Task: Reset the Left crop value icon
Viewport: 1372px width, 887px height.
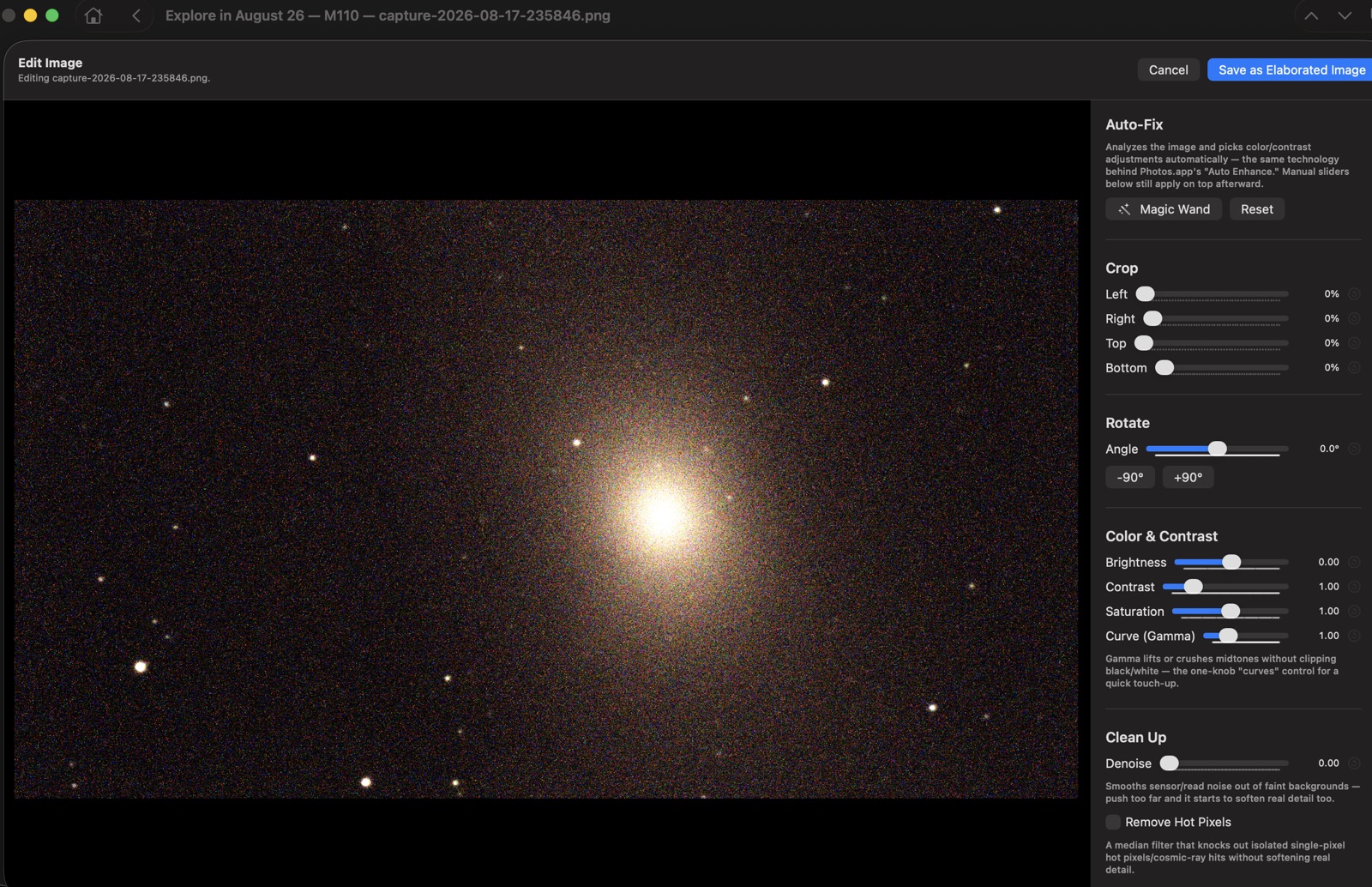Action: click(x=1354, y=294)
